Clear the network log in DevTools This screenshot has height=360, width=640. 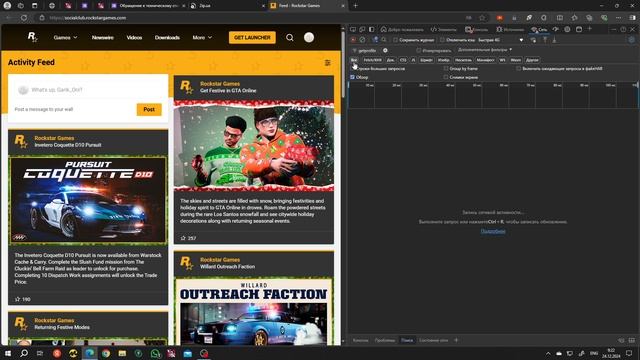(362, 40)
